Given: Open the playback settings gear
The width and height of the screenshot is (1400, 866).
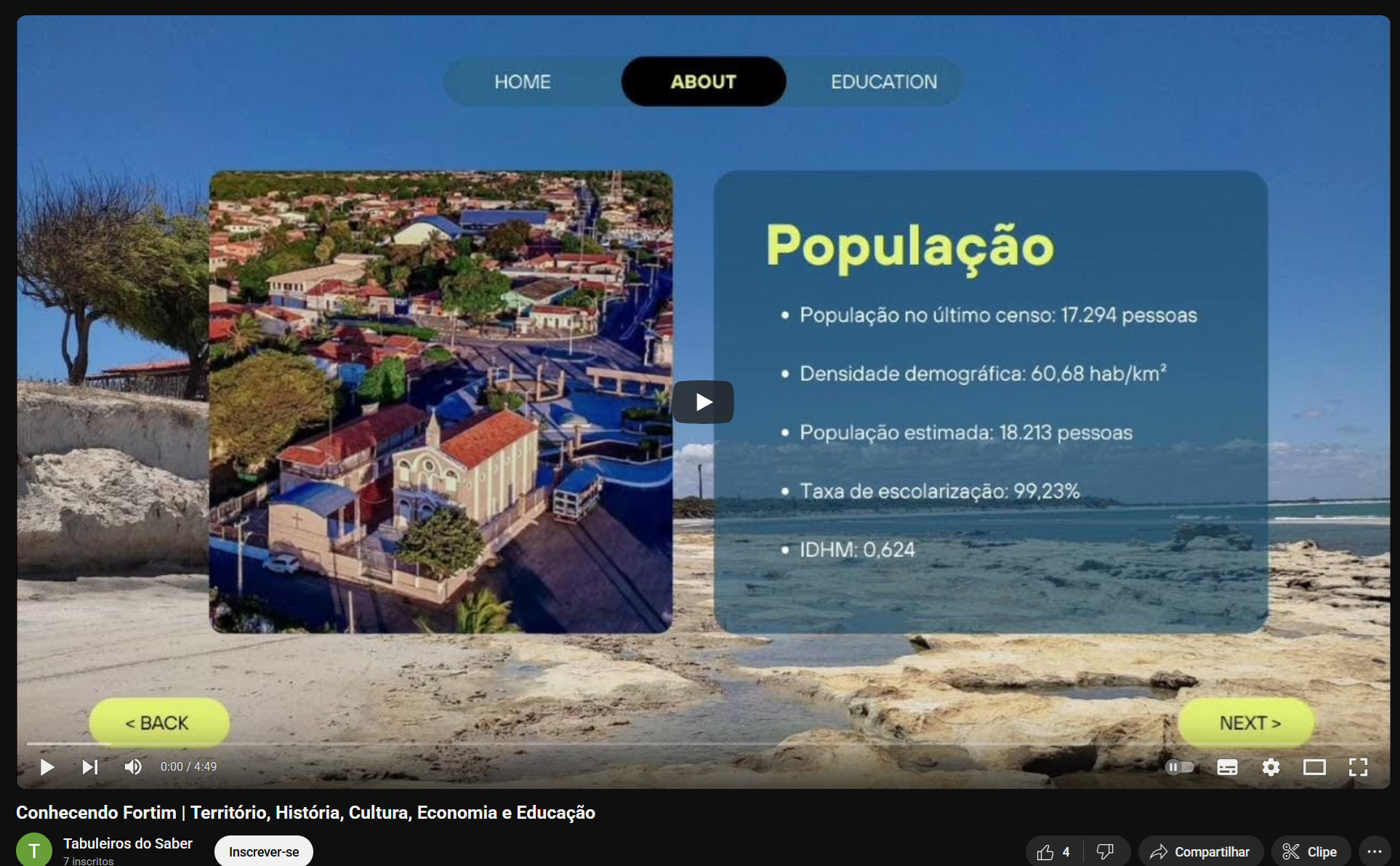Looking at the screenshot, I should click(x=1271, y=766).
